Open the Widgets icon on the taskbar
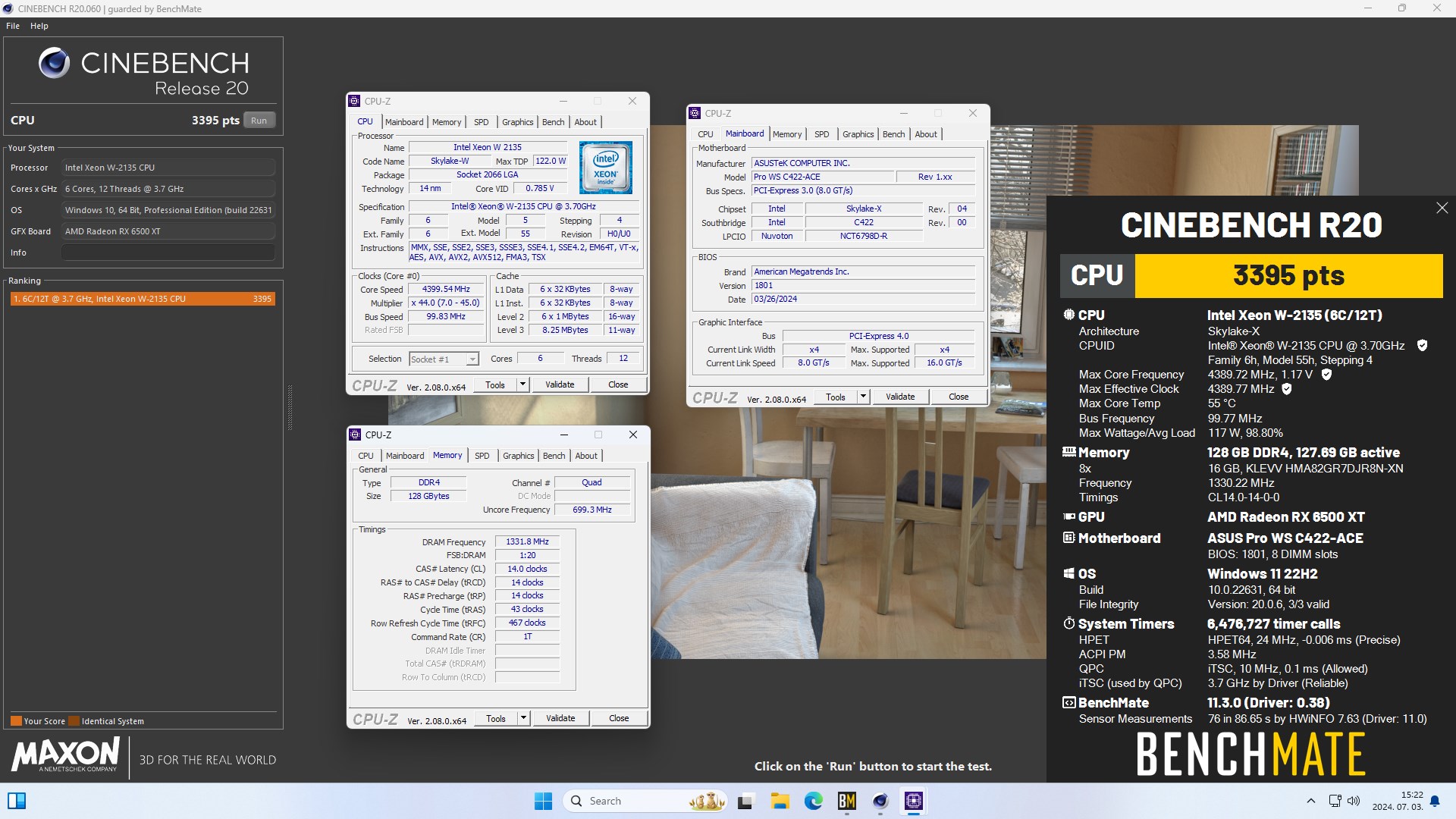Image resolution: width=1456 pixels, height=819 pixels. click(17, 801)
